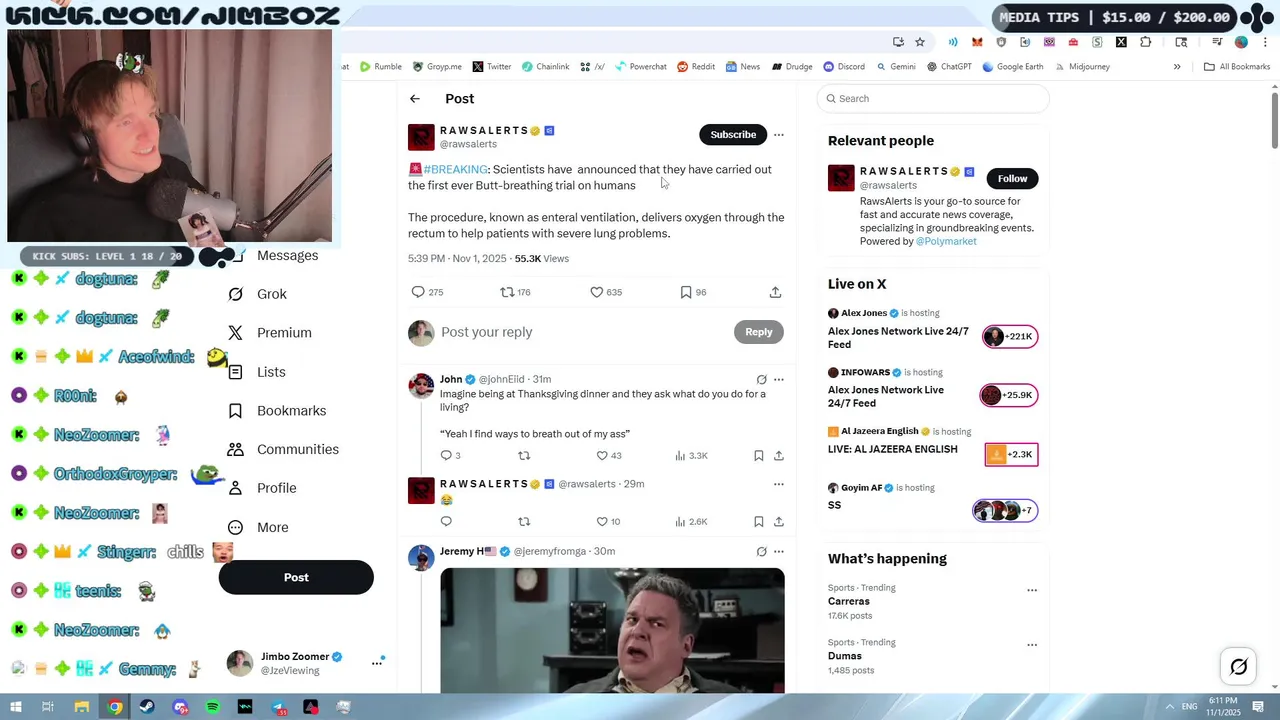Follow RawsAlerts in Relevant people
The width and height of the screenshot is (1280, 720).
pos(1012,179)
